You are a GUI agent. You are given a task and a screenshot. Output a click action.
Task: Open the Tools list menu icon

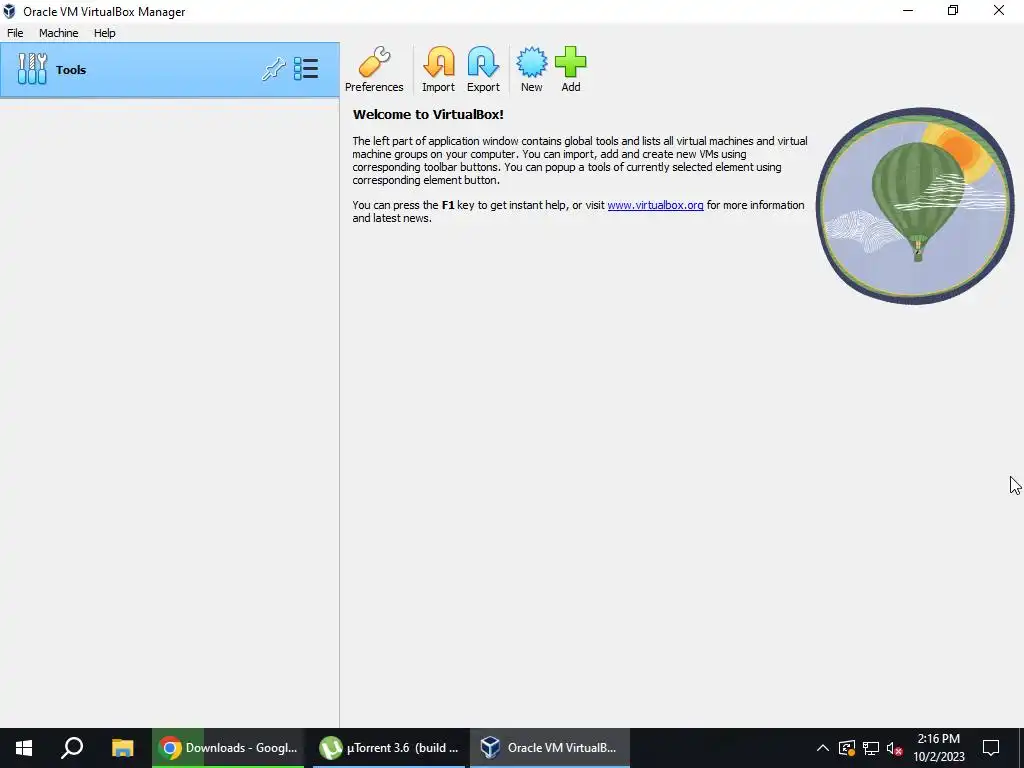(x=306, y=69)
